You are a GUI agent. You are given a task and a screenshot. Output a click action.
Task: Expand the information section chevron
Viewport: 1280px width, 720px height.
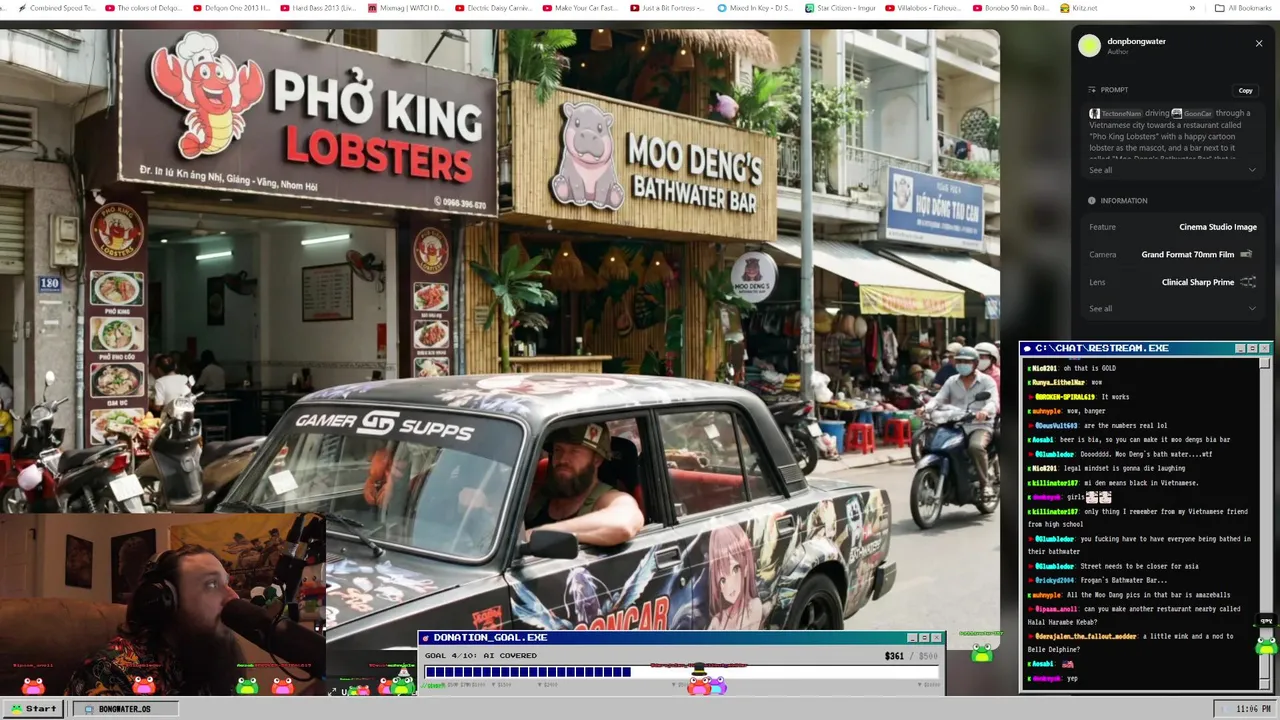click(x=1252, y=308)
